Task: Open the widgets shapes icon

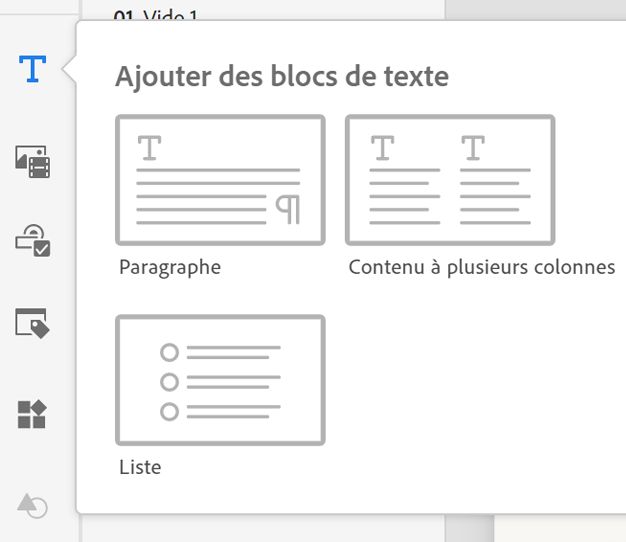Action: pos(32,414)
